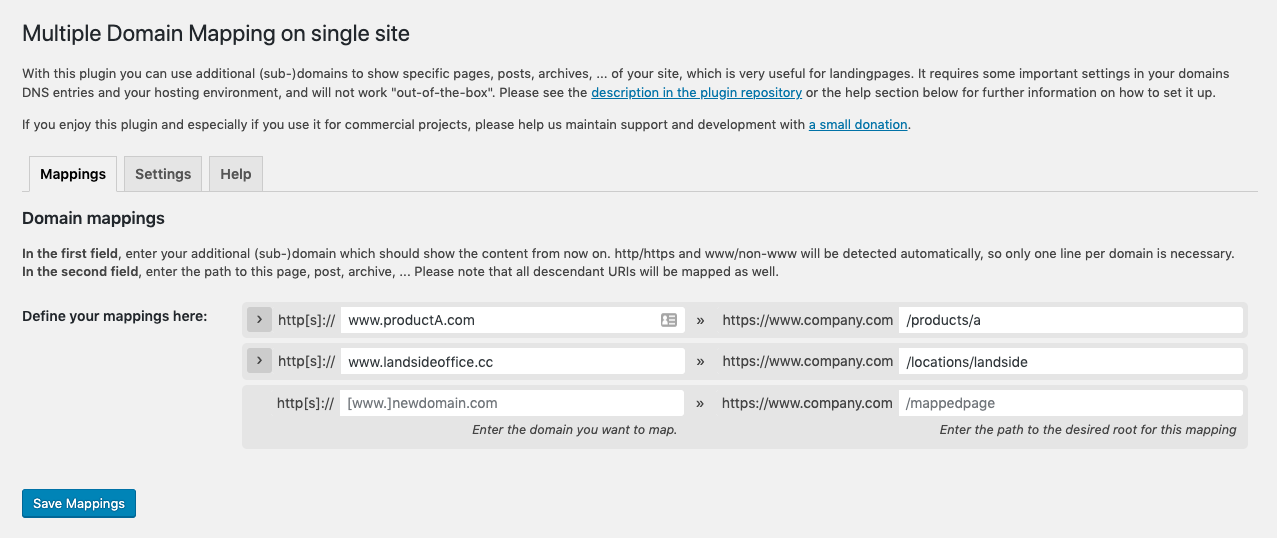The width and height of the screenshot is (1277, 538).
Task: Switch to the Settings tab
Action: (163, 174)
